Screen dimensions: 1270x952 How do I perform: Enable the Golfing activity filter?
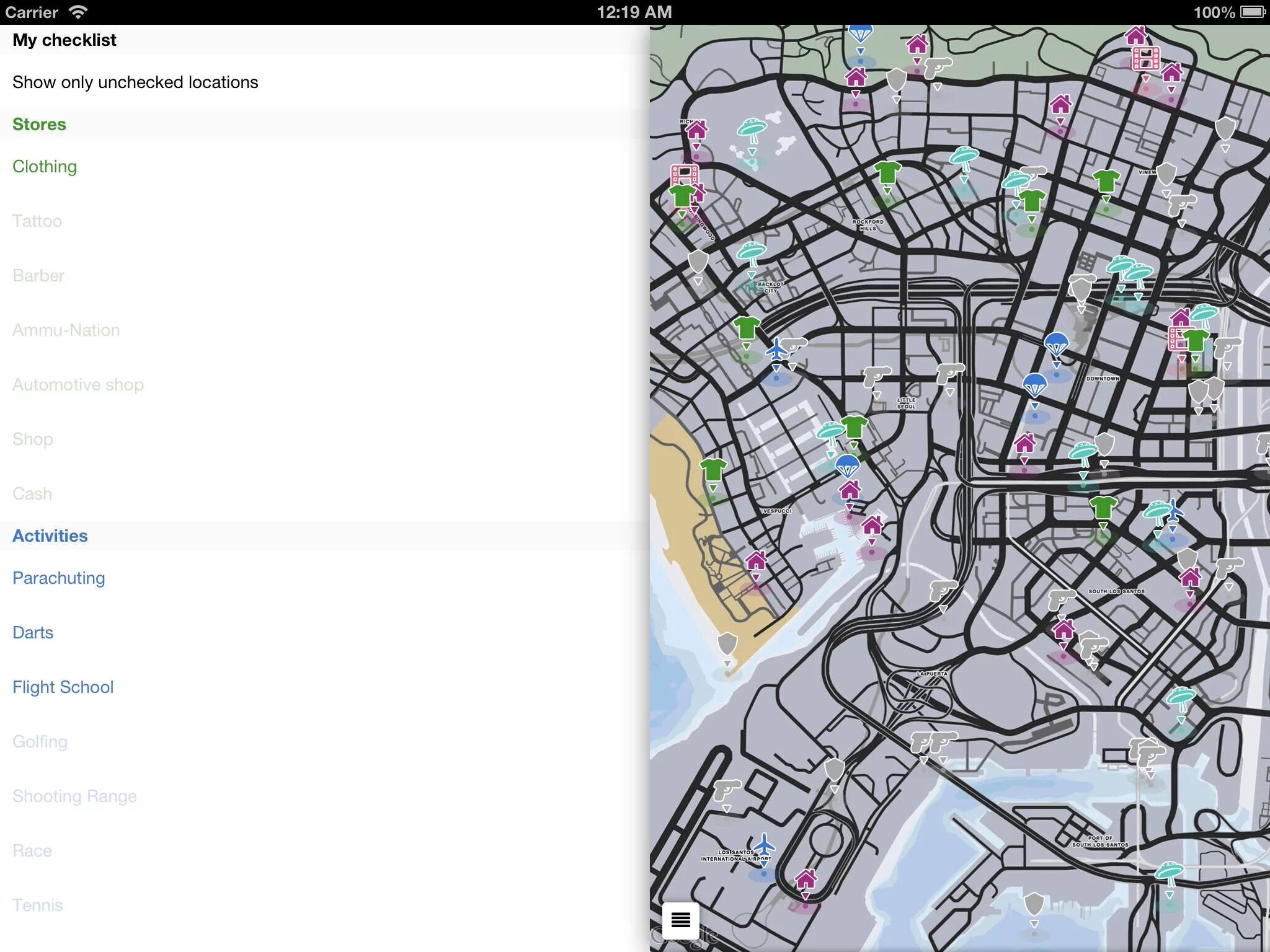coord(325,742)
